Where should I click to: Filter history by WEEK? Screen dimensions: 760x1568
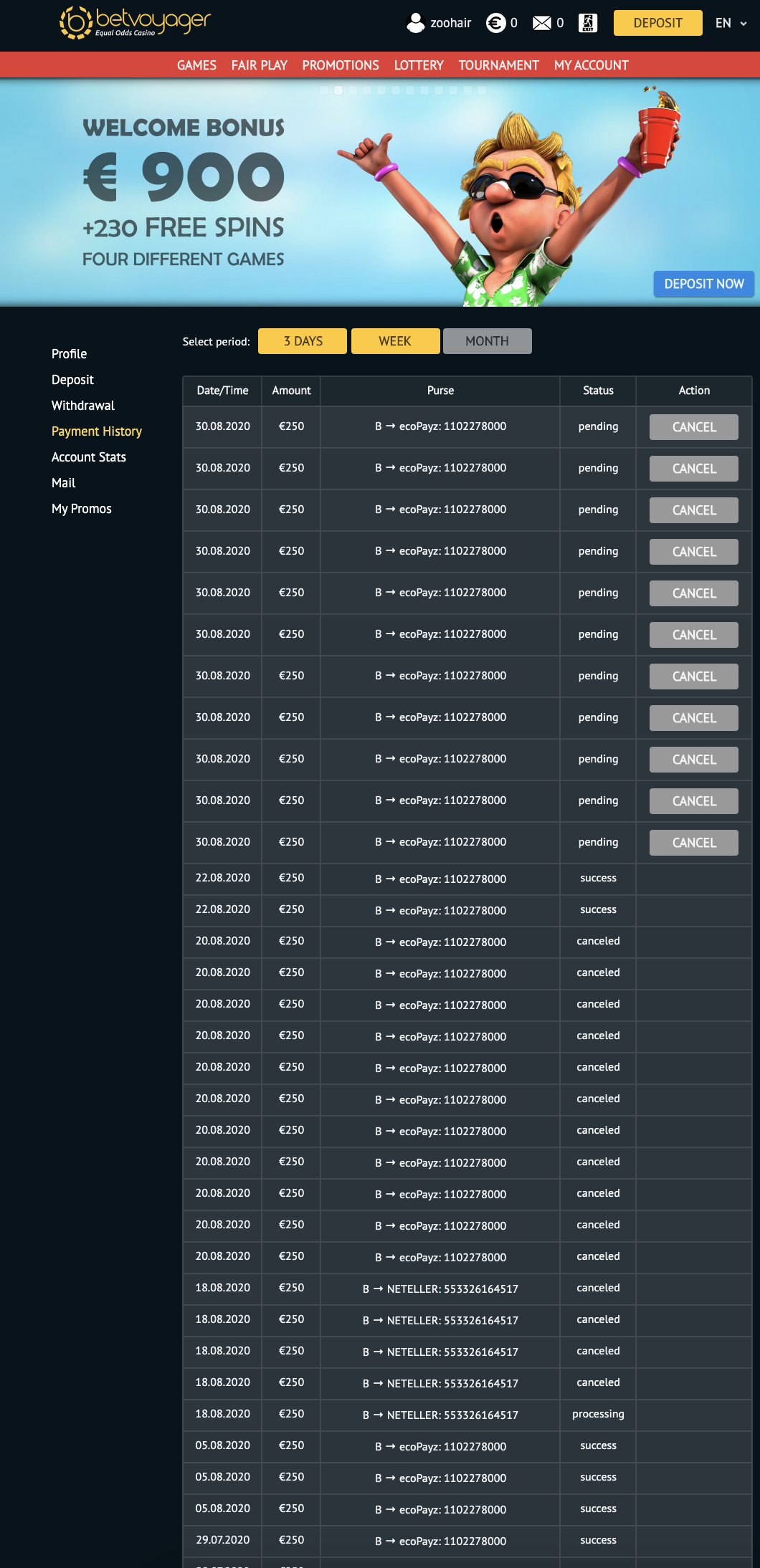pos(395,341)
